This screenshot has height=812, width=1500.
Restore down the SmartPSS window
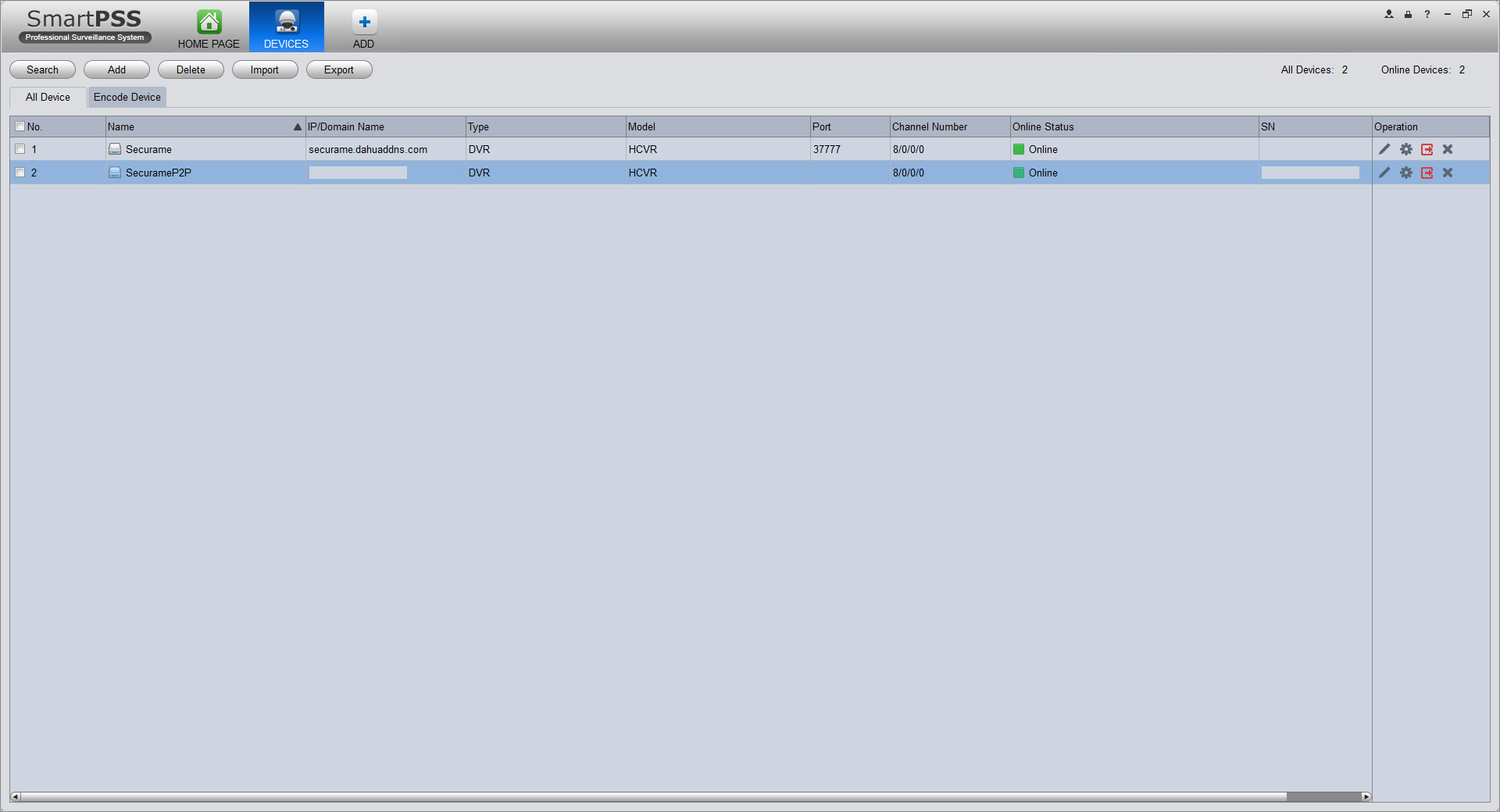pyautogui.click(x=1467, y=14)
